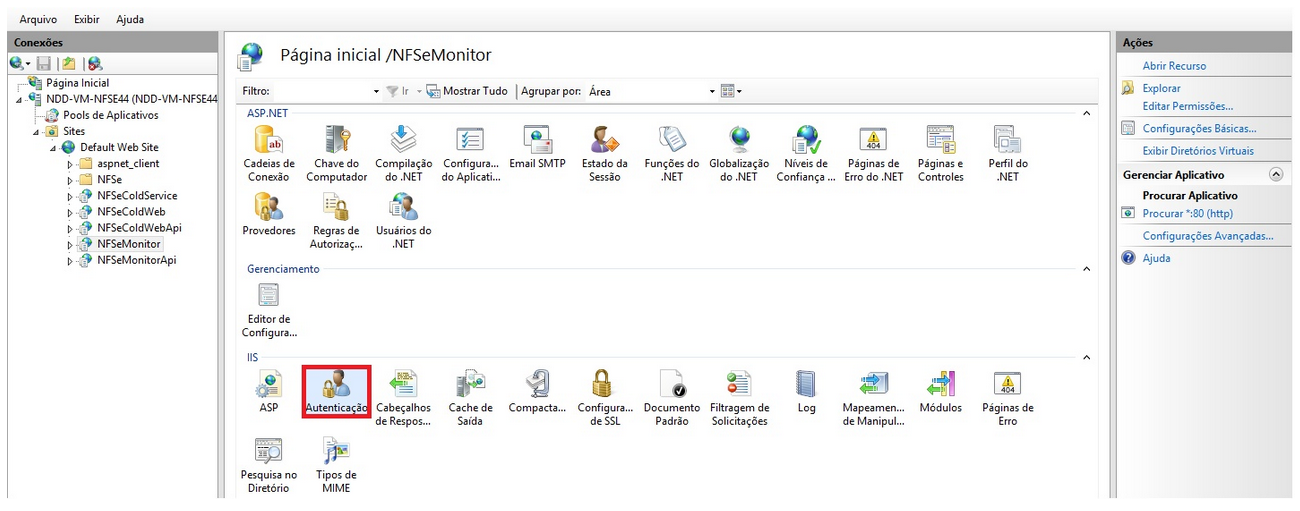Open Usuários do .NET icon

click(403, 221)
